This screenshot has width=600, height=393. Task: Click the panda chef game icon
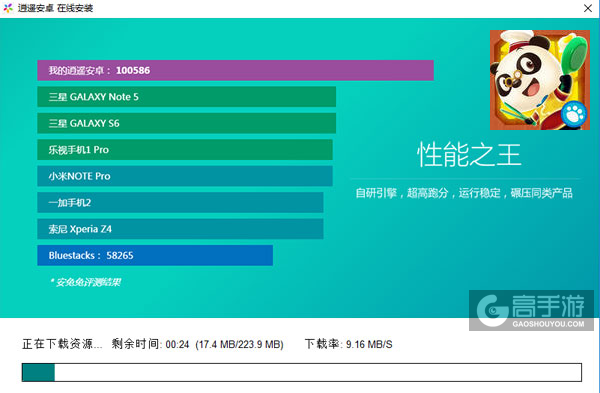pyautogui.click(x=540, y=80)
